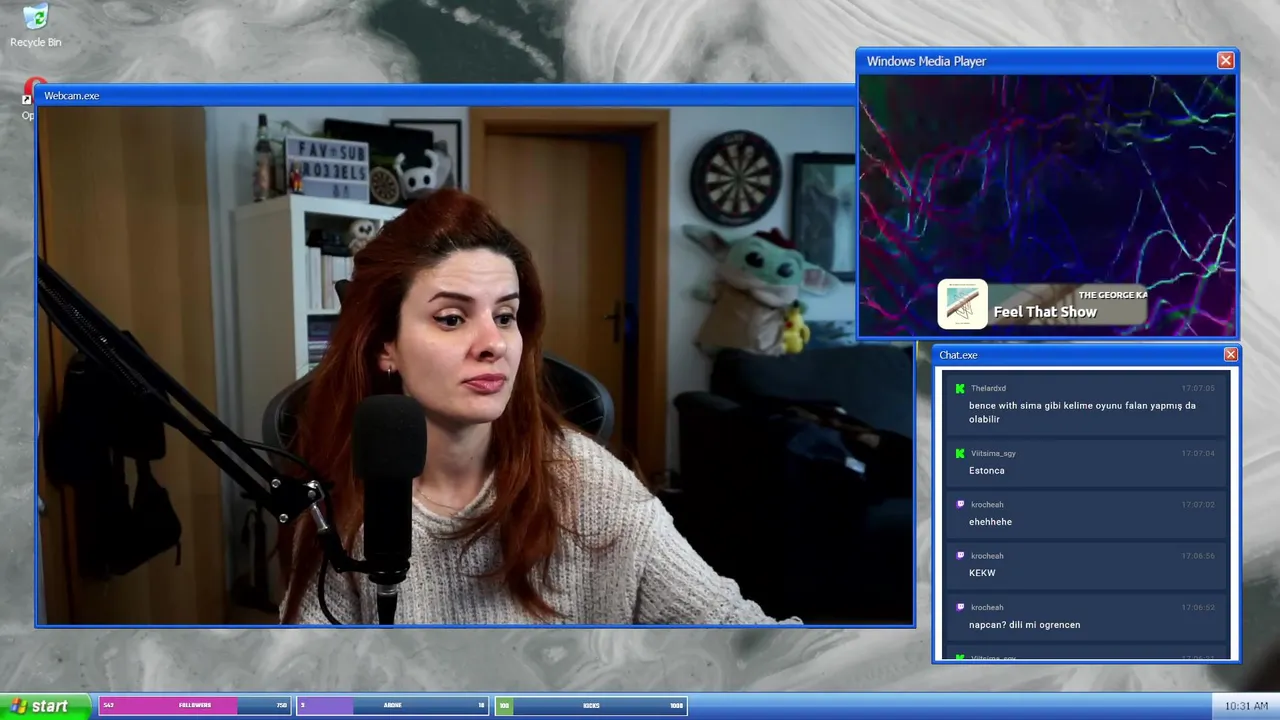
Task: Click the 10:31 AM taskbar clock
Action: (1246, 706)
